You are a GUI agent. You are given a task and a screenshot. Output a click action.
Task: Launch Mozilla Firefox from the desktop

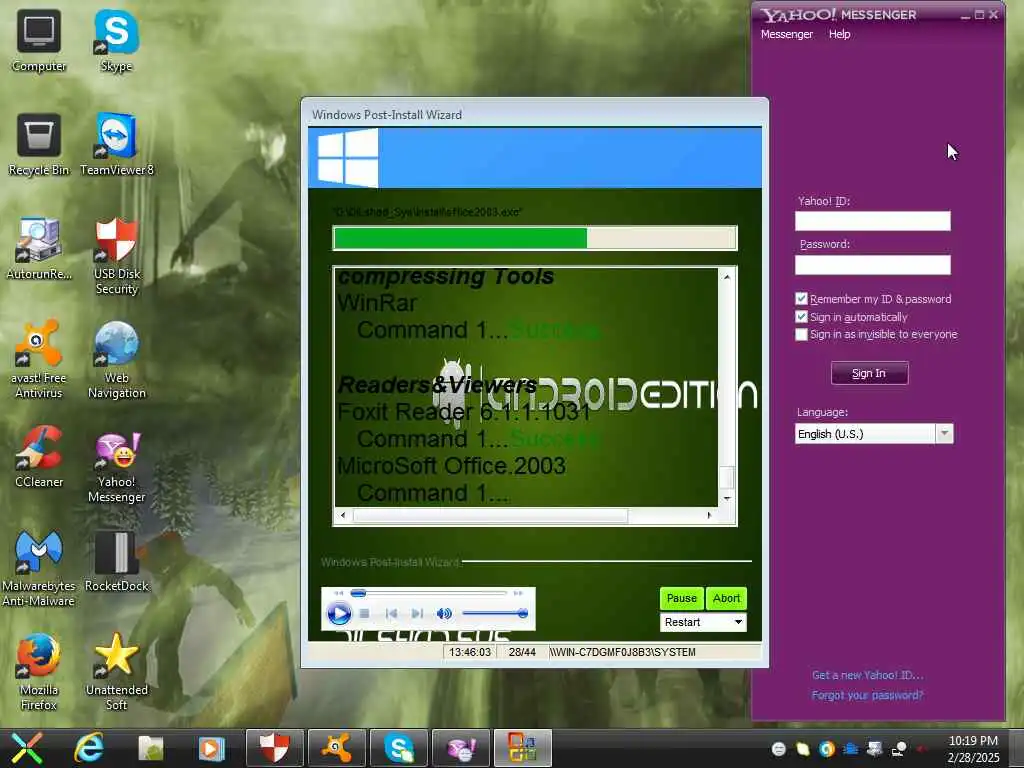pyautogui.click(x=39, y=671)
